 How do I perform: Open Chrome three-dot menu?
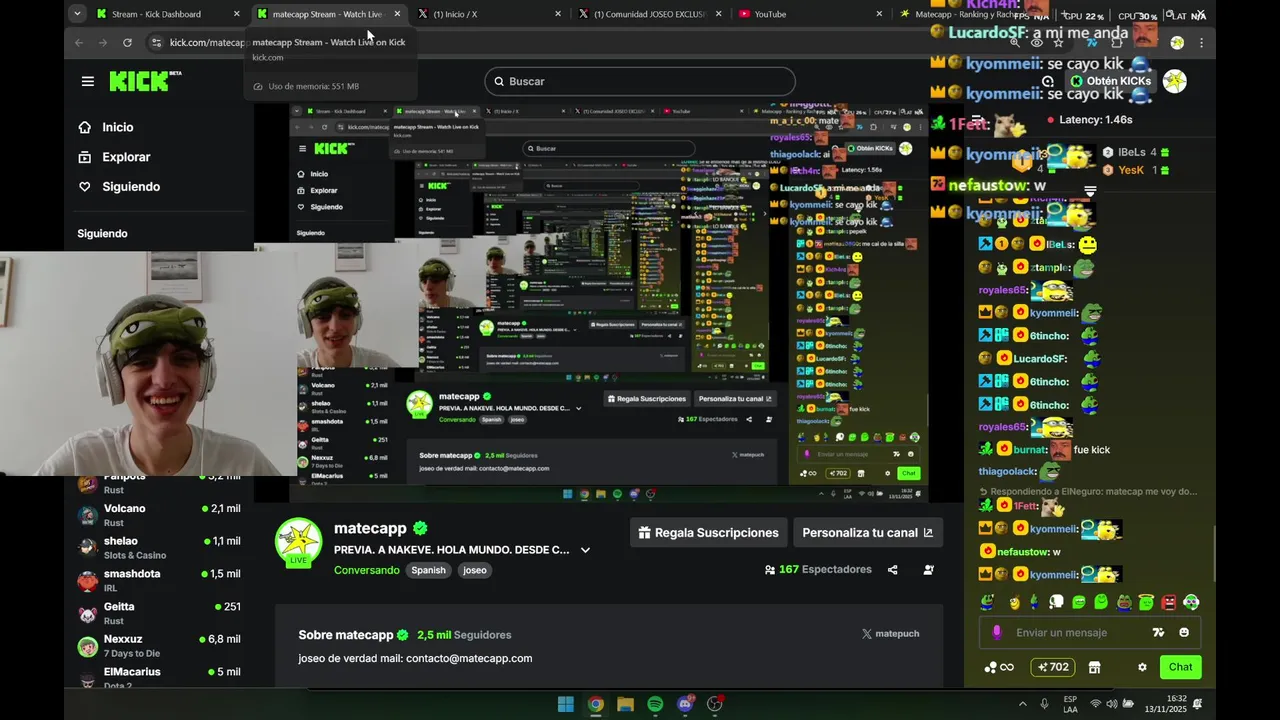(x=1201, y=43)
